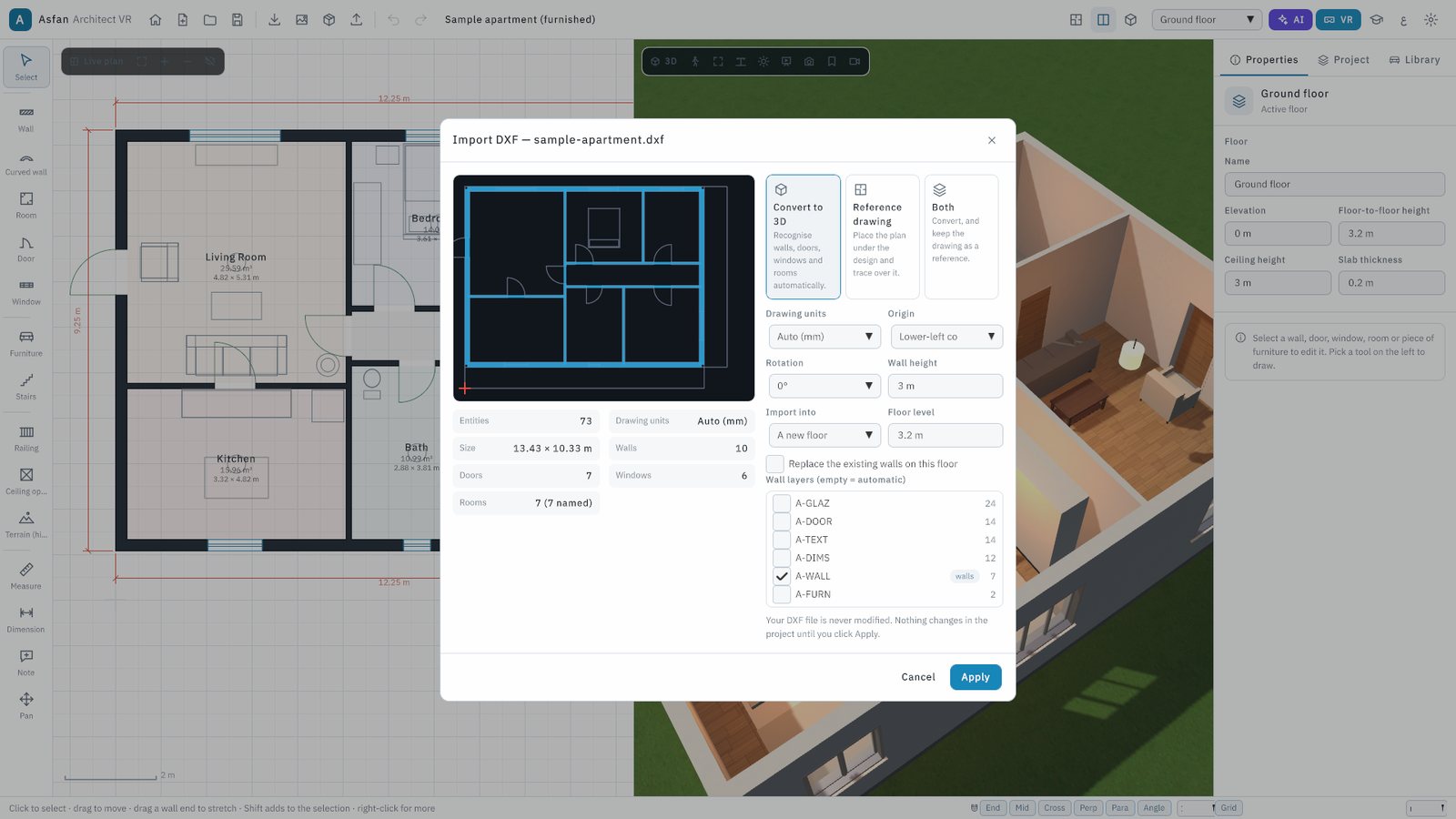
Task: Close the Import DXF dialog
Action: coord(992,140)
